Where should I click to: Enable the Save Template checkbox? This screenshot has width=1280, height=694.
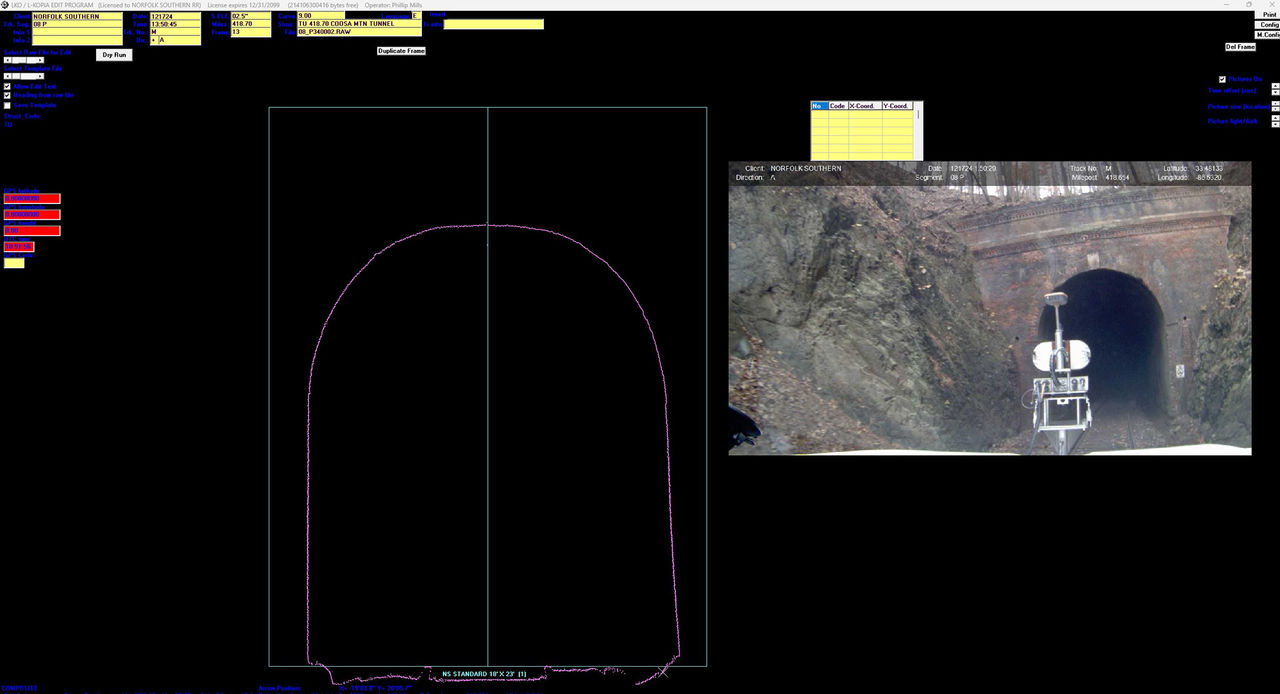click(8, 105)
